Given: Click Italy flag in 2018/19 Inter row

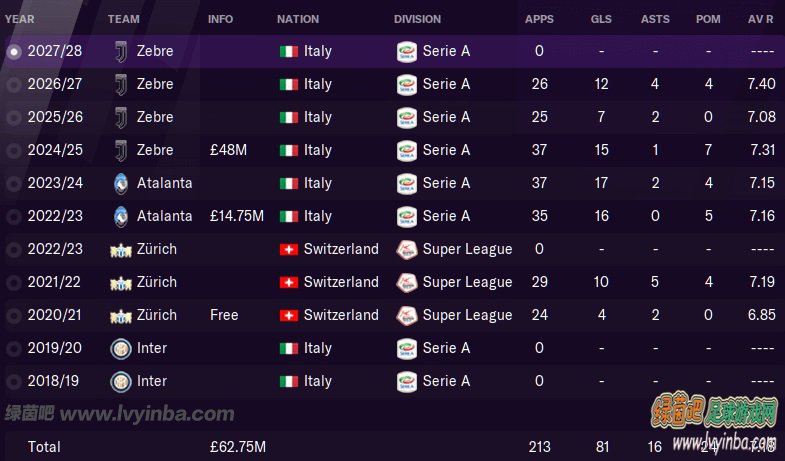Looking at the screenshot, I should [x=289, y=381].
